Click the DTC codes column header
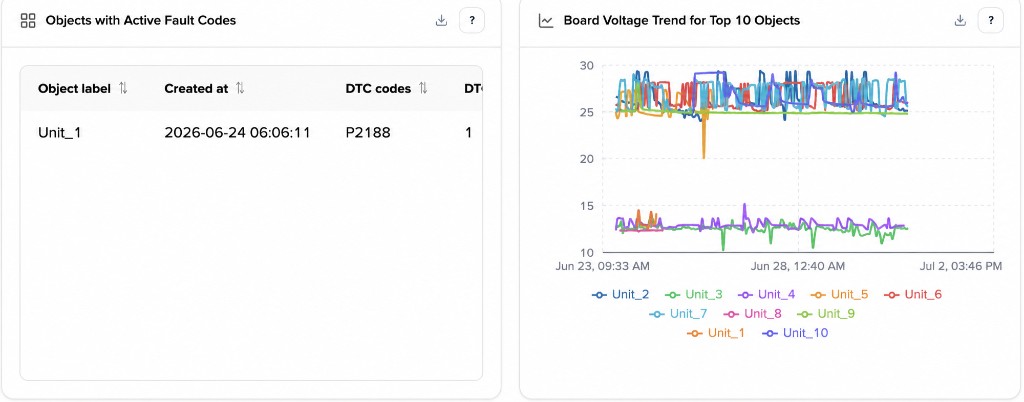Screen dimensions: 1024x402 [x=378, y=88]
